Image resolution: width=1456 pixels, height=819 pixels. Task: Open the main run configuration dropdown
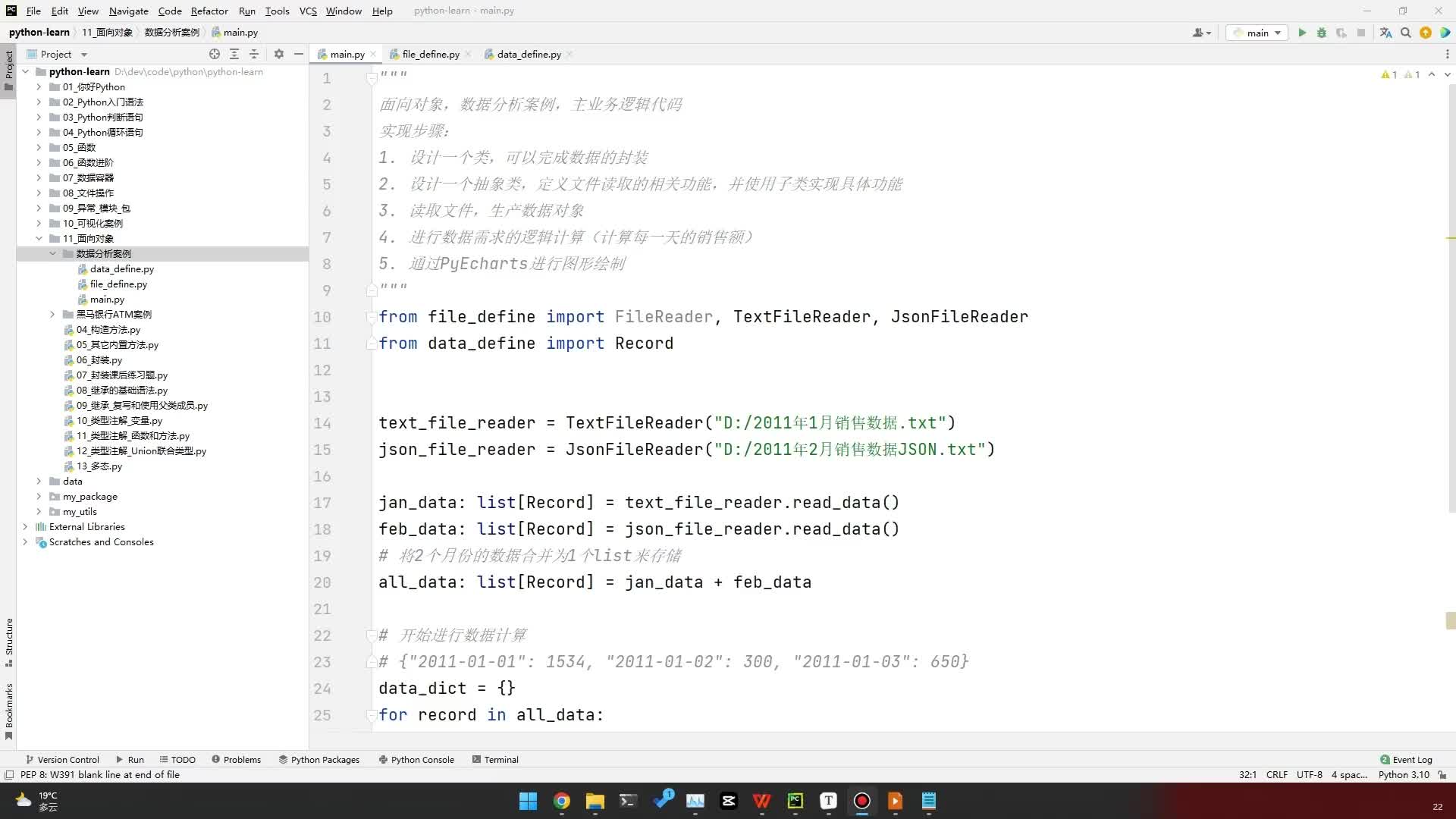click(x=1257, y=33)
